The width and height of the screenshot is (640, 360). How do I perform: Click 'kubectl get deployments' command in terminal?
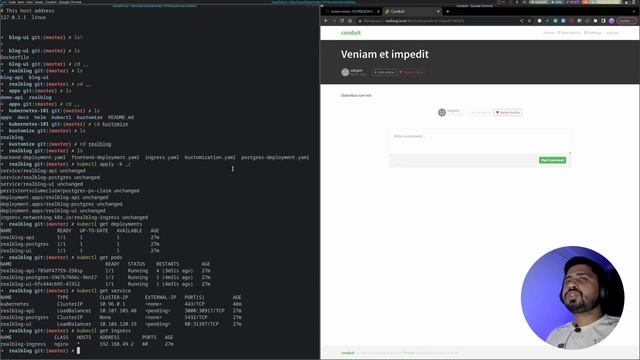tap(109, 224)
